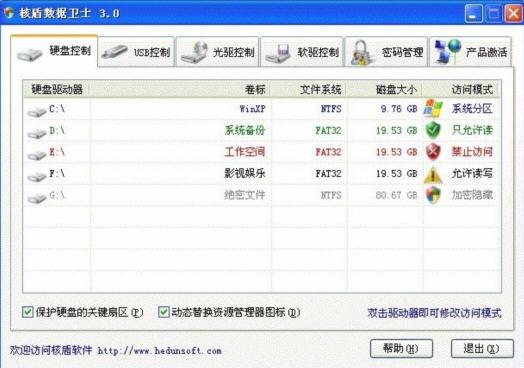Screen dimensions: 524x368
Task: Click the 帮助(H) button
Action: pos(401,349)
